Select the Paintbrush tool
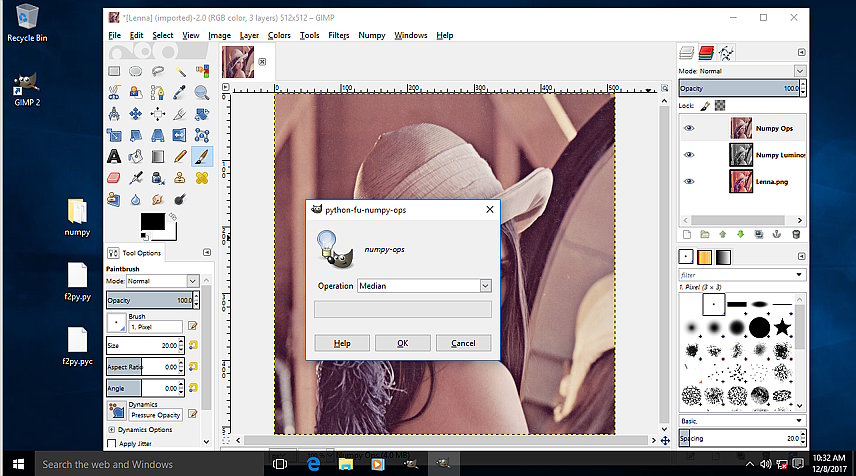The image size is (856, 476). click(201, 157)
